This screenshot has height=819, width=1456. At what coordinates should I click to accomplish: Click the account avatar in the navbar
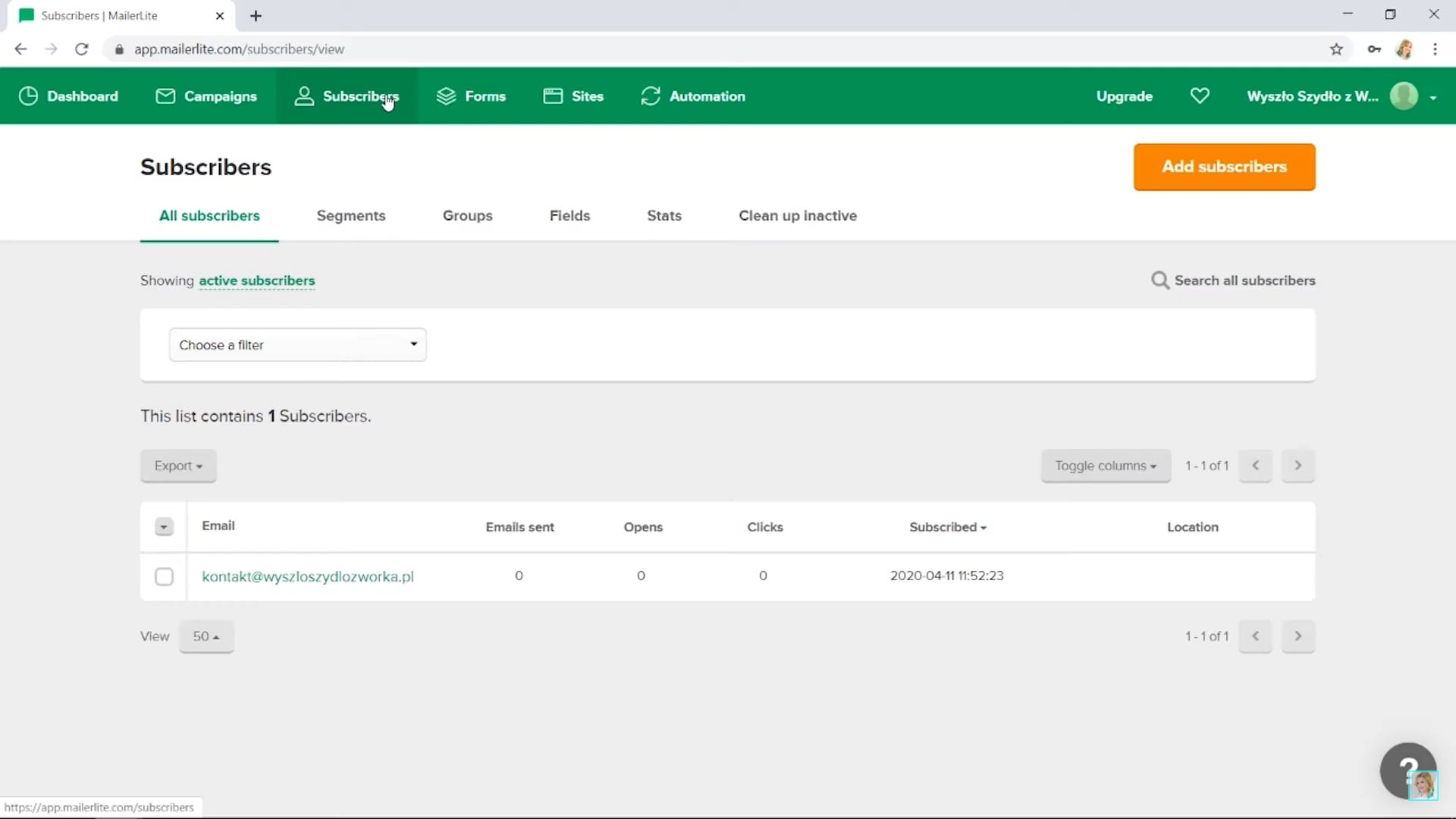(1404, 96)
